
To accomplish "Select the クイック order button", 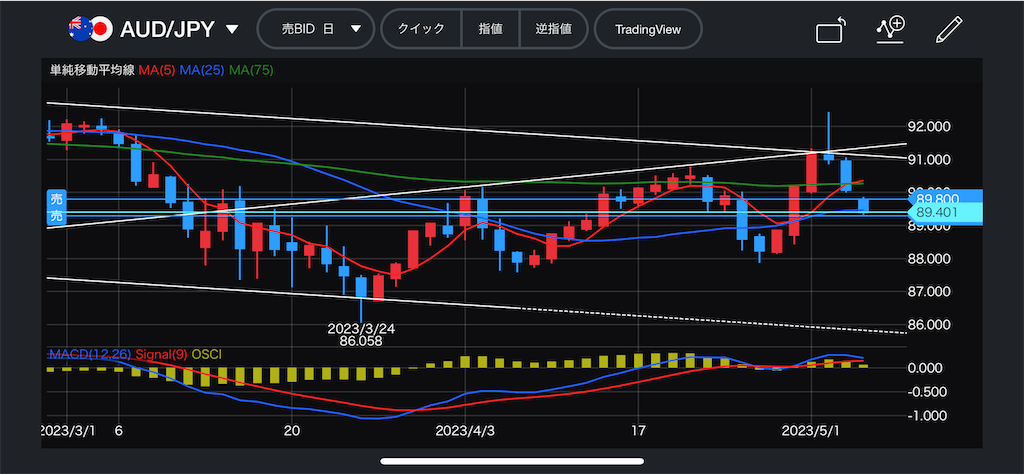I will tap(421, 29).
